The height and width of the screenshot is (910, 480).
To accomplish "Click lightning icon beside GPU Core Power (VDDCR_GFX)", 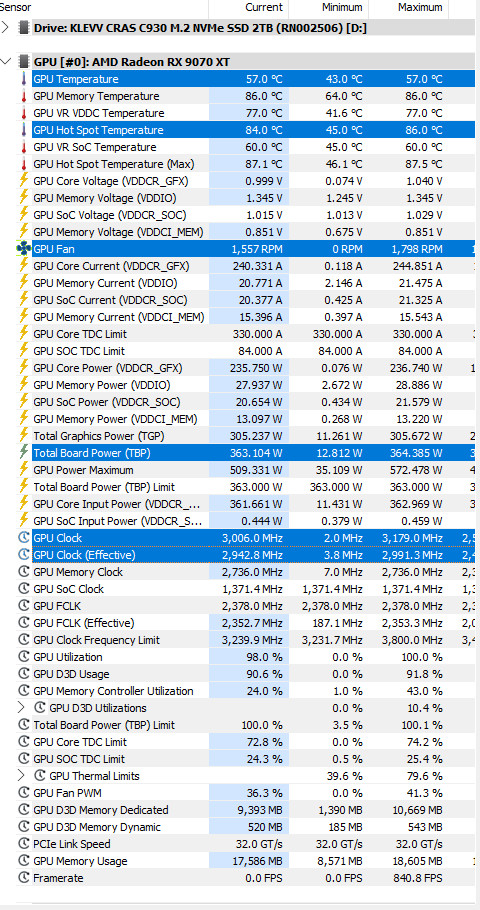I will click(24, 368).
